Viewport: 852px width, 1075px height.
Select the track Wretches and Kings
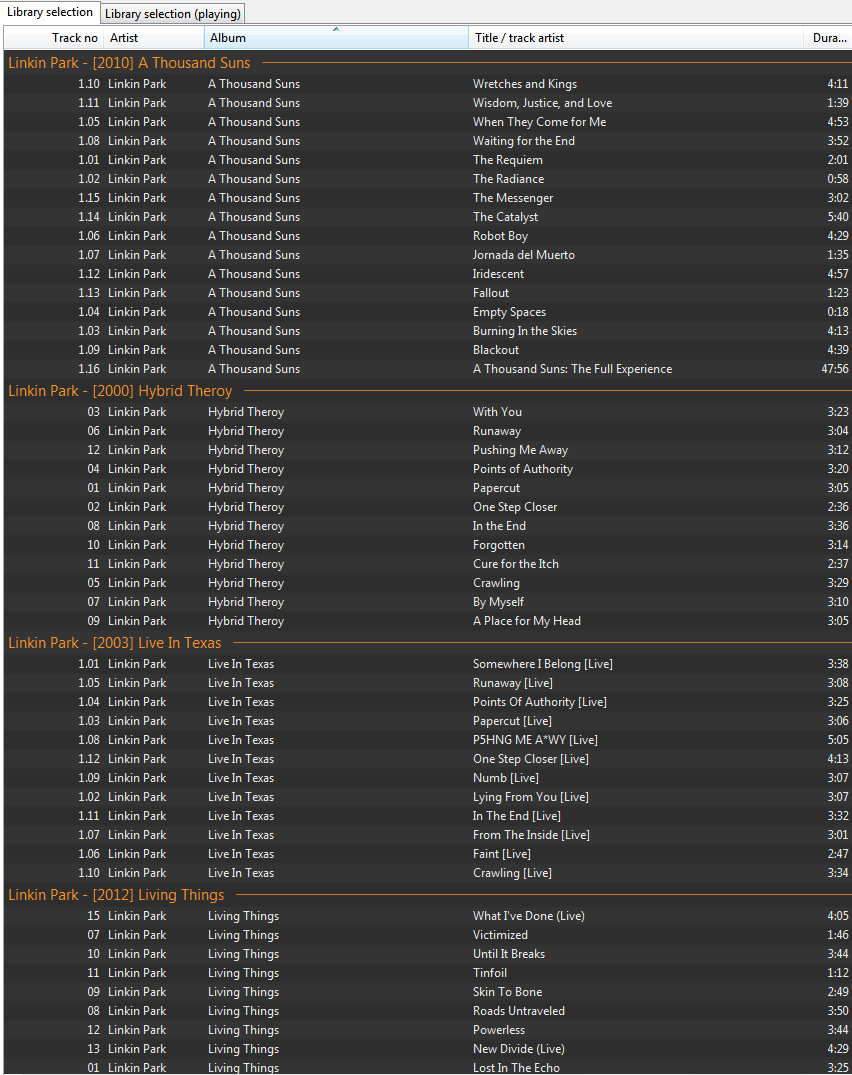coord(428,84)
